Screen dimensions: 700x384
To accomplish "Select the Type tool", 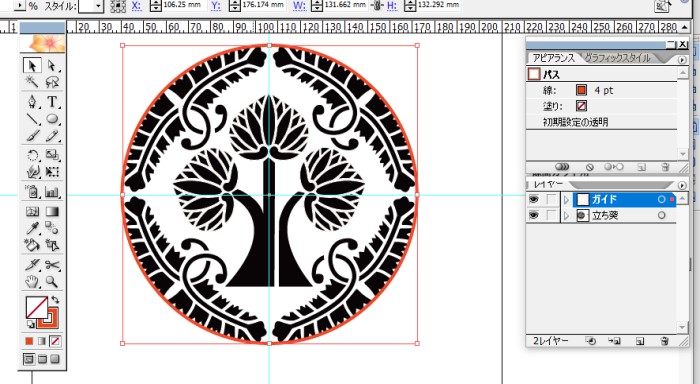I will pos(52,102).
